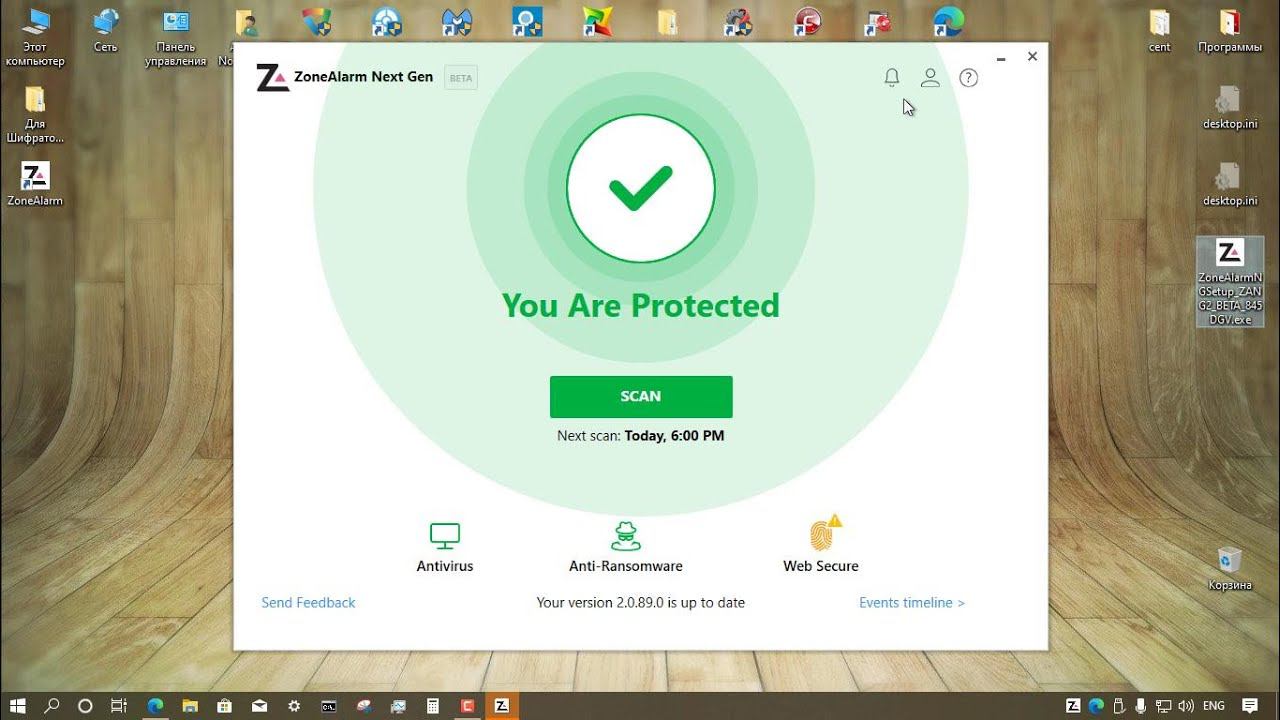The width and height of the screenshot is (1280, 720).
Task: Start a scan with the SCAN button
Action: pos(641,396)
